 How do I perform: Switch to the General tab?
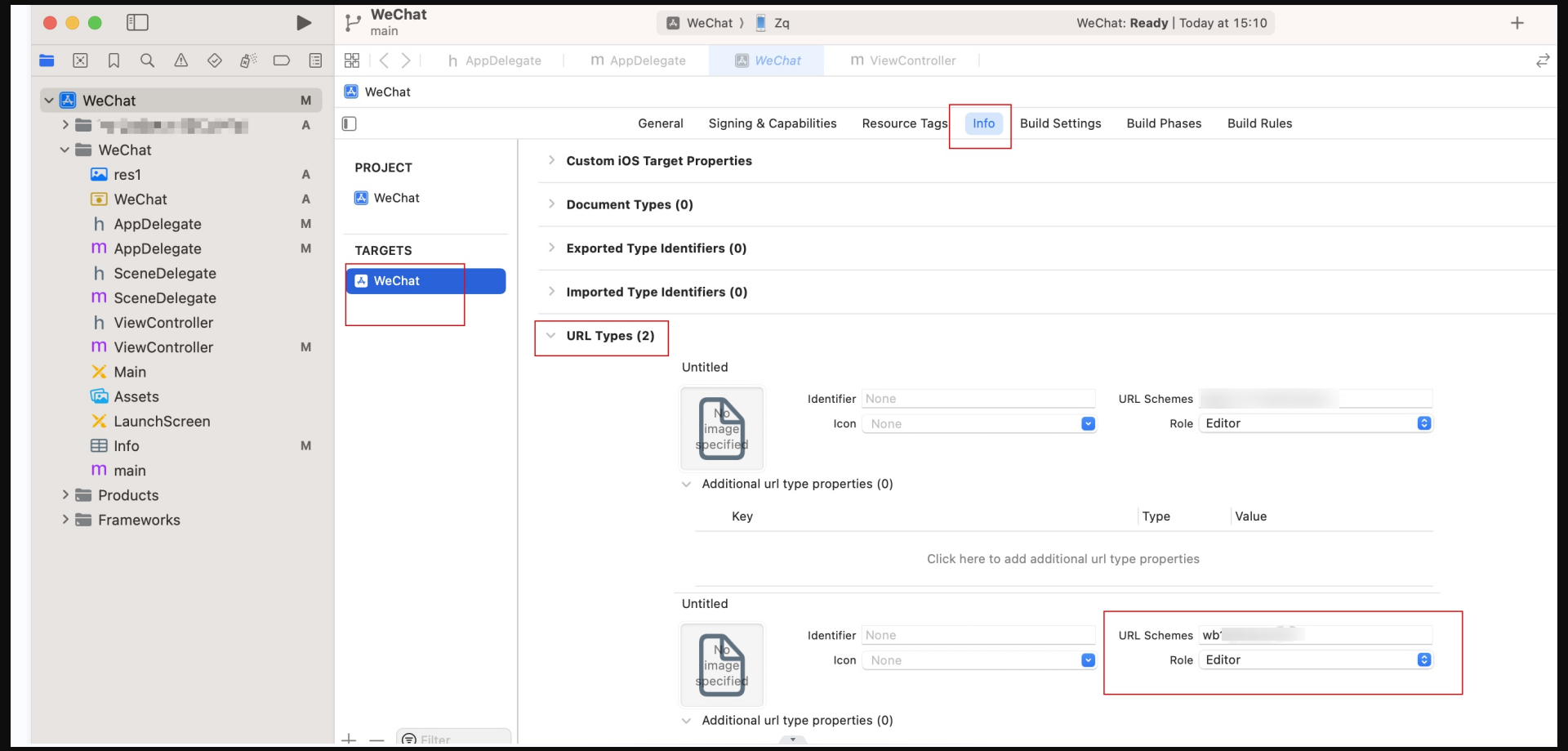point(661,123)
